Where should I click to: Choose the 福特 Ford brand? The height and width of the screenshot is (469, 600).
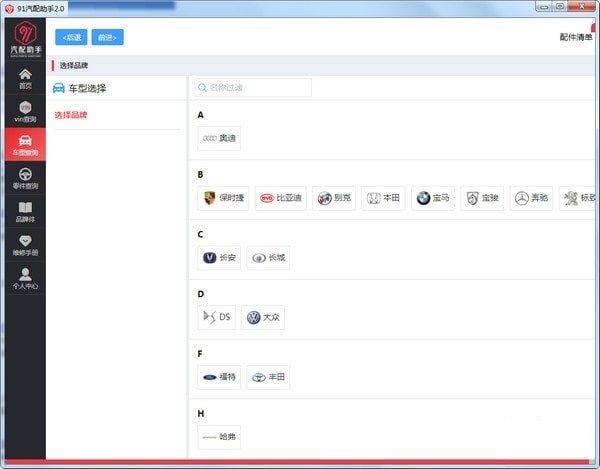pos(219,377)
